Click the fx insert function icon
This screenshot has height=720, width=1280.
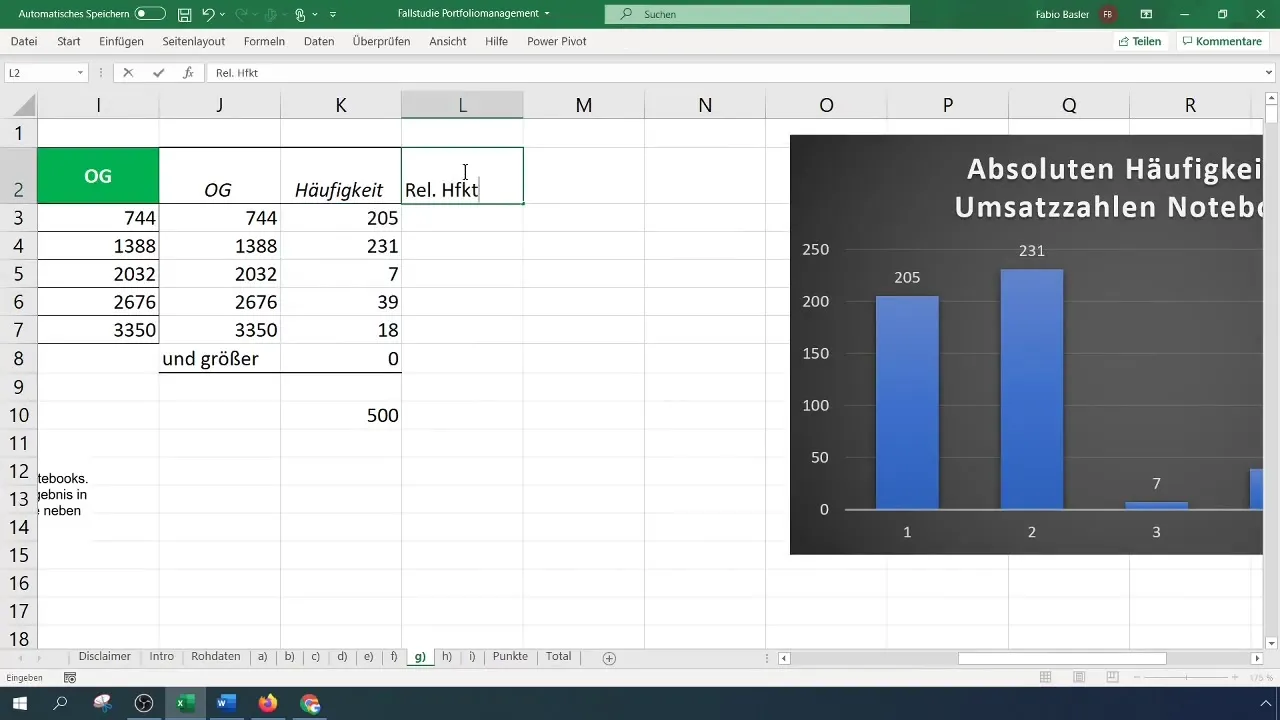point(188,73)
